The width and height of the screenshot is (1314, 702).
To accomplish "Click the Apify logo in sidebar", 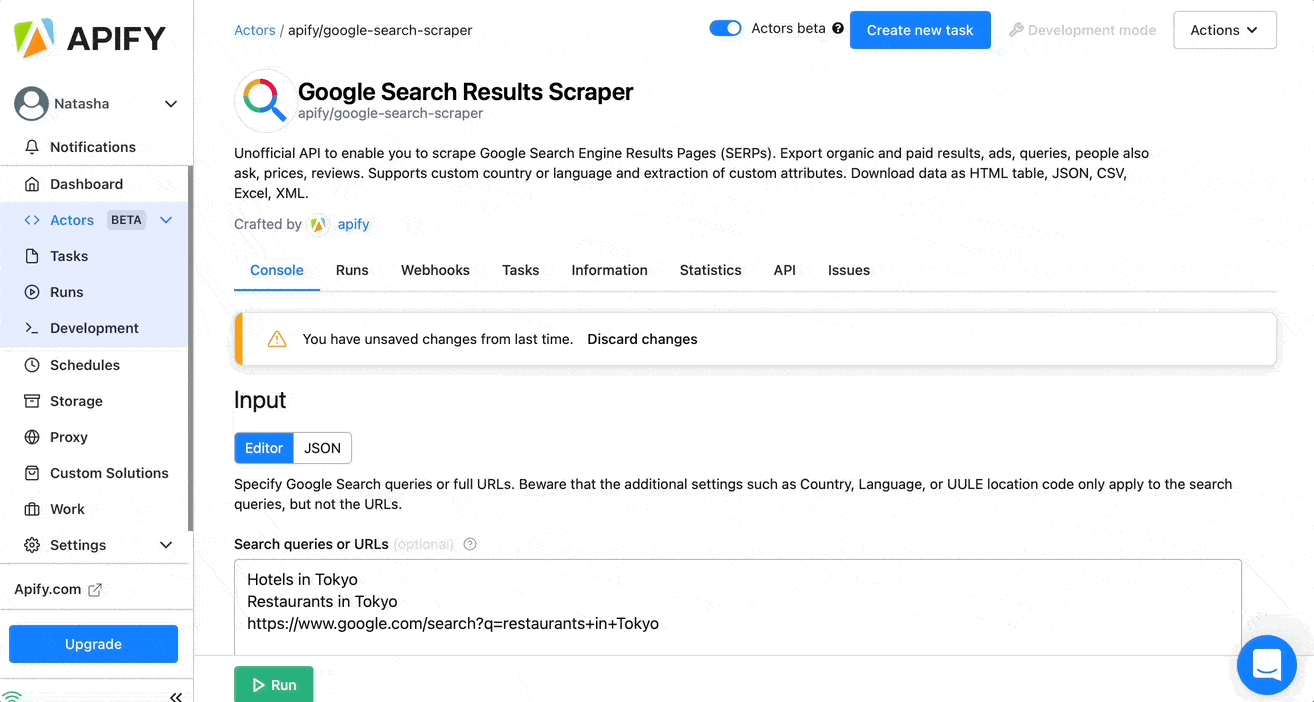I will pyautogui.click(x=90, y=38).
